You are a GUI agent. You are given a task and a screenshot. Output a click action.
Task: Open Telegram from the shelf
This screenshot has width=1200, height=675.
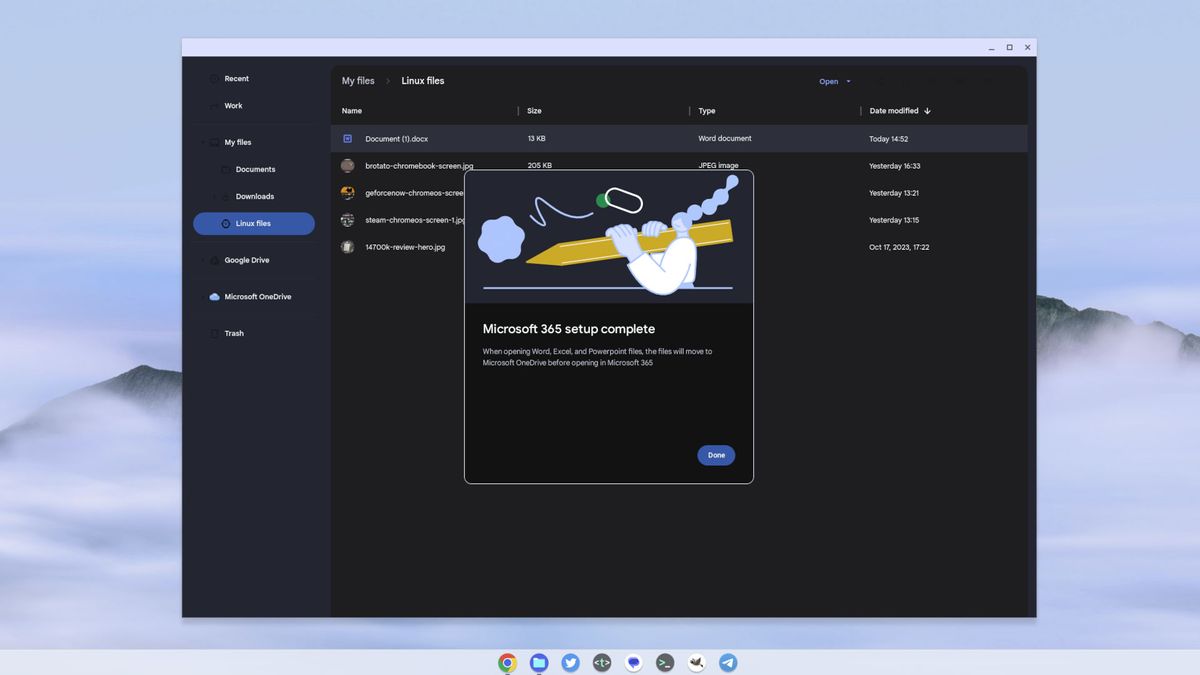[x=728, y=662]
